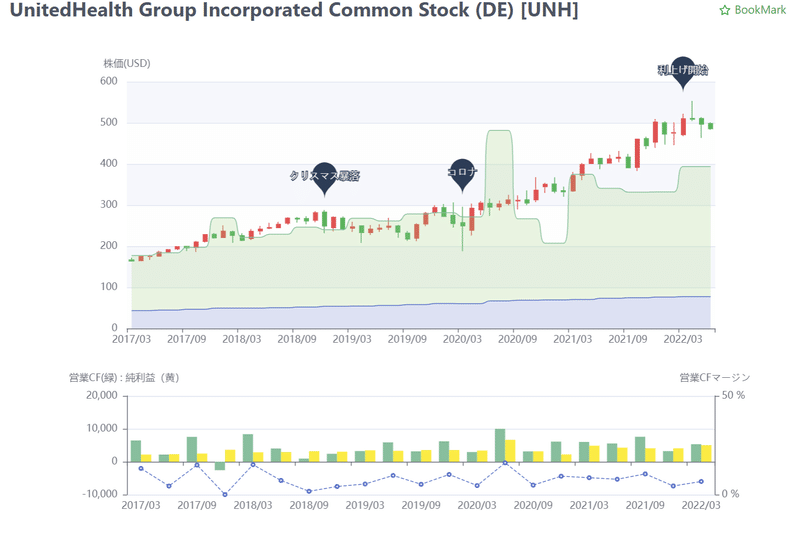The image size is (800, 539).
Task: Click the BookMark star icon
Action: [724, 10]
